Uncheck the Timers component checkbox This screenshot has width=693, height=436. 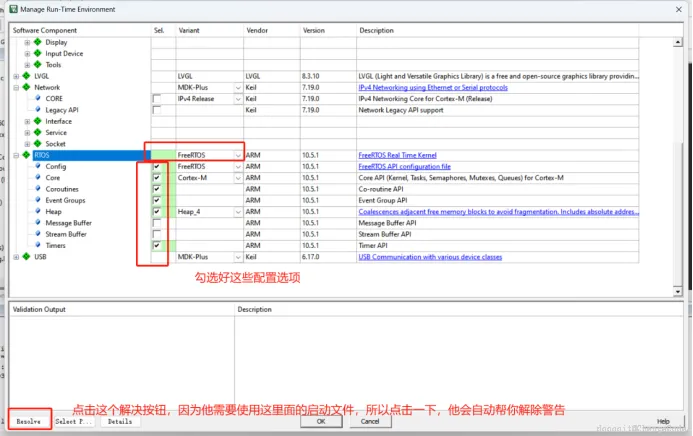(156, 245)
